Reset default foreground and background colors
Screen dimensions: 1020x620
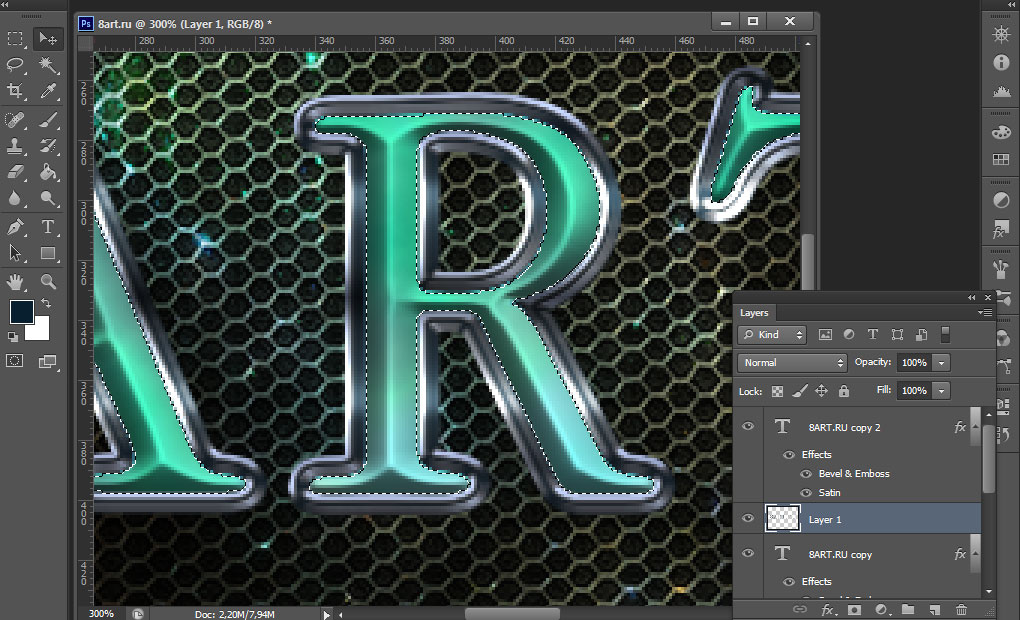click(13, 336)
